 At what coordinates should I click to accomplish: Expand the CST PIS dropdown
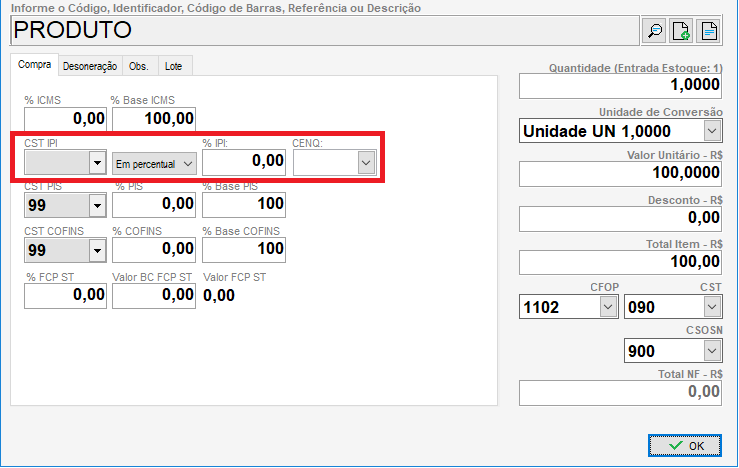point(97,206)
